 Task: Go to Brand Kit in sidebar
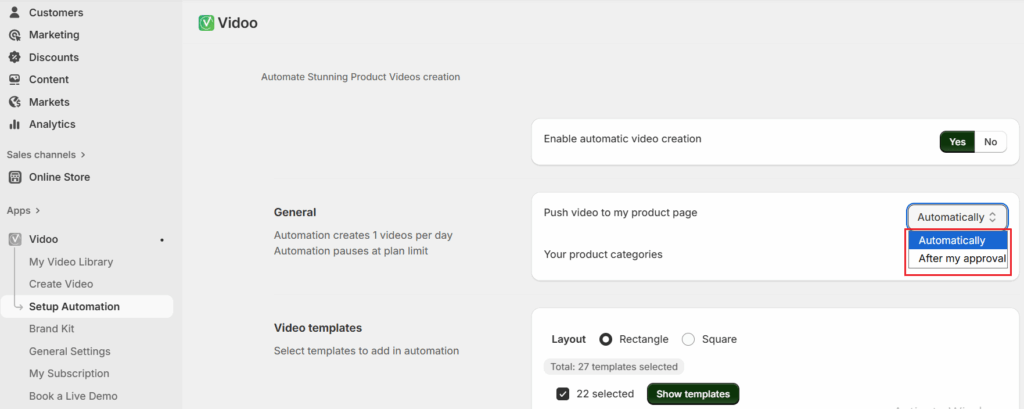52,329
